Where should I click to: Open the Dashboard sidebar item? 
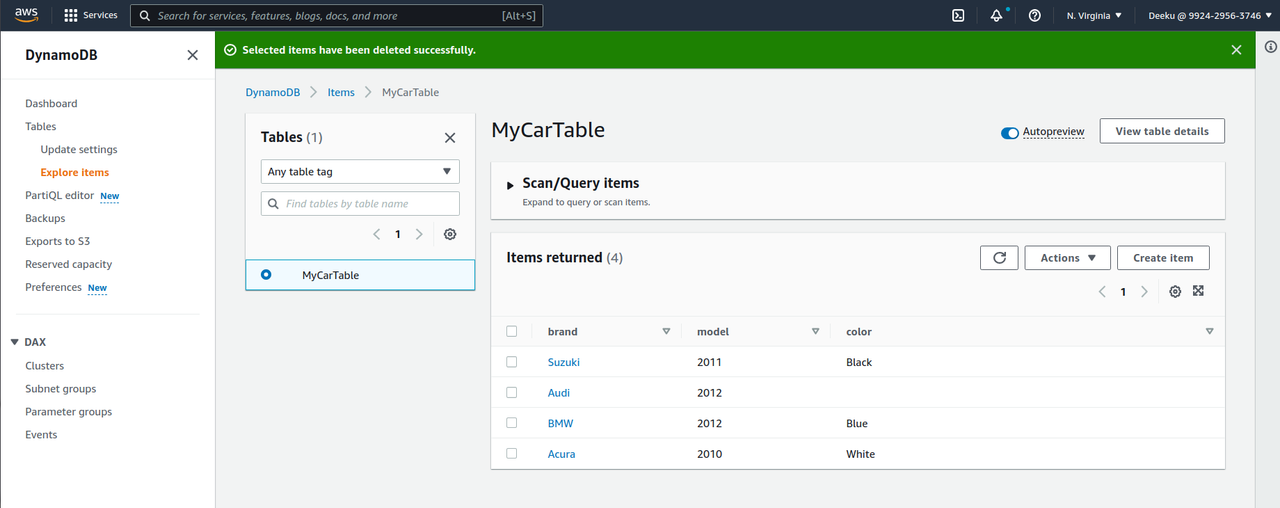click(x=51, y=104)
